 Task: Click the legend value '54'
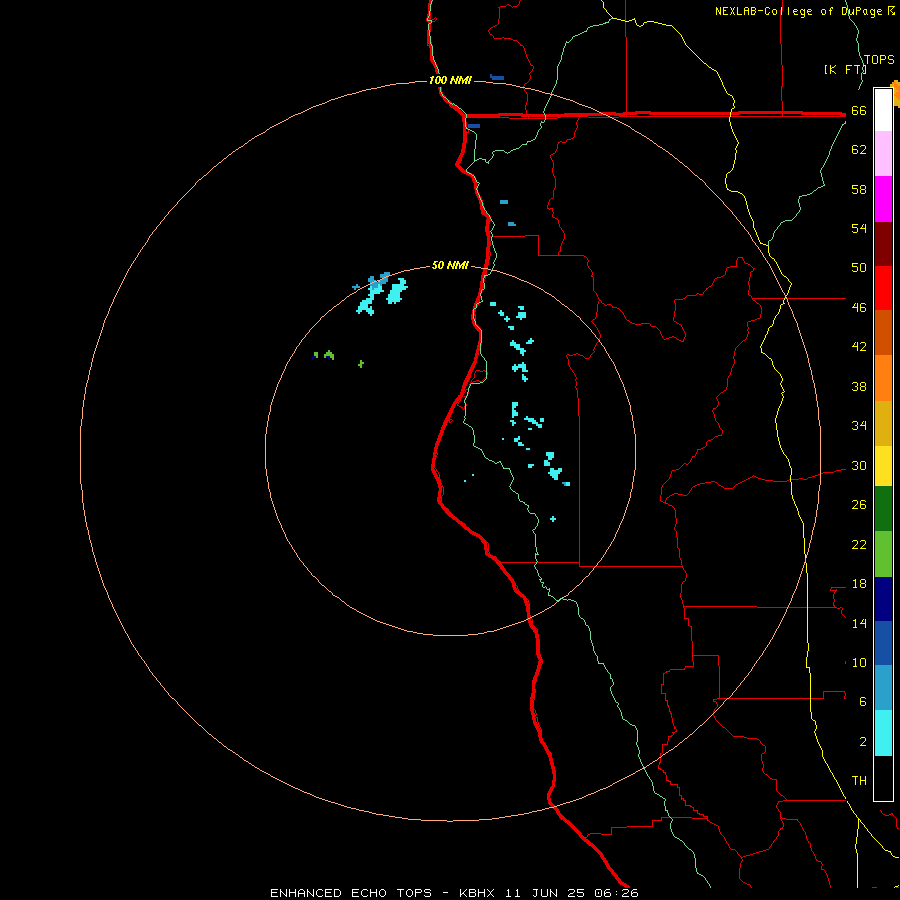click(x=859, y=228)
